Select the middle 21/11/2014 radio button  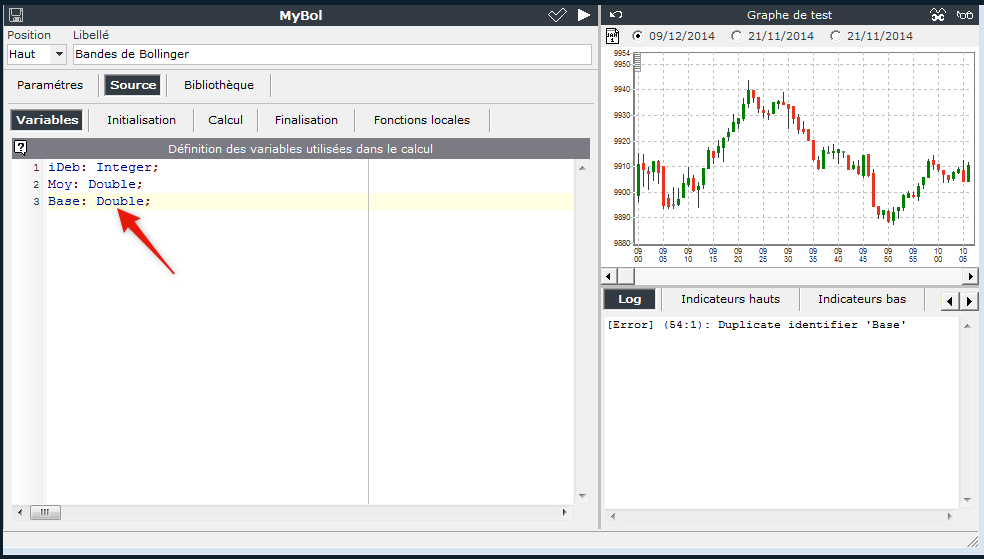click(x=737, y=36)
